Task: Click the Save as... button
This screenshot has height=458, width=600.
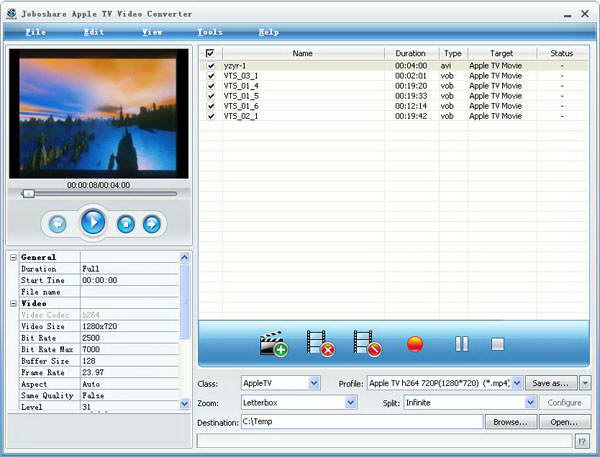Action: (x=551, y=382)
